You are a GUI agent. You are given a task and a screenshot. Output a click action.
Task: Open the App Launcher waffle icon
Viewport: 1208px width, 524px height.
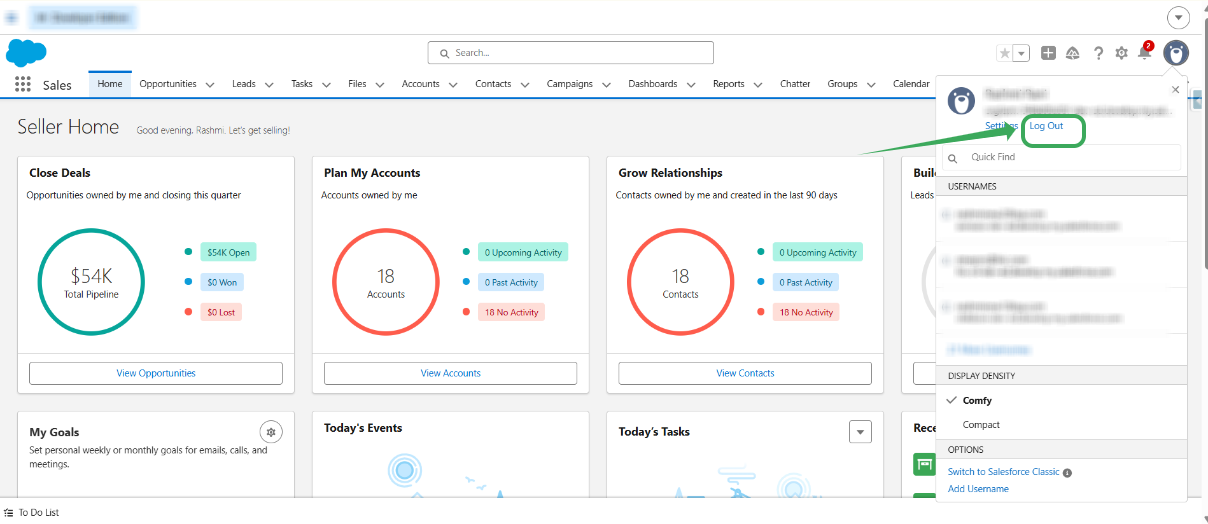pyautogui.click(x=23, y=85)
